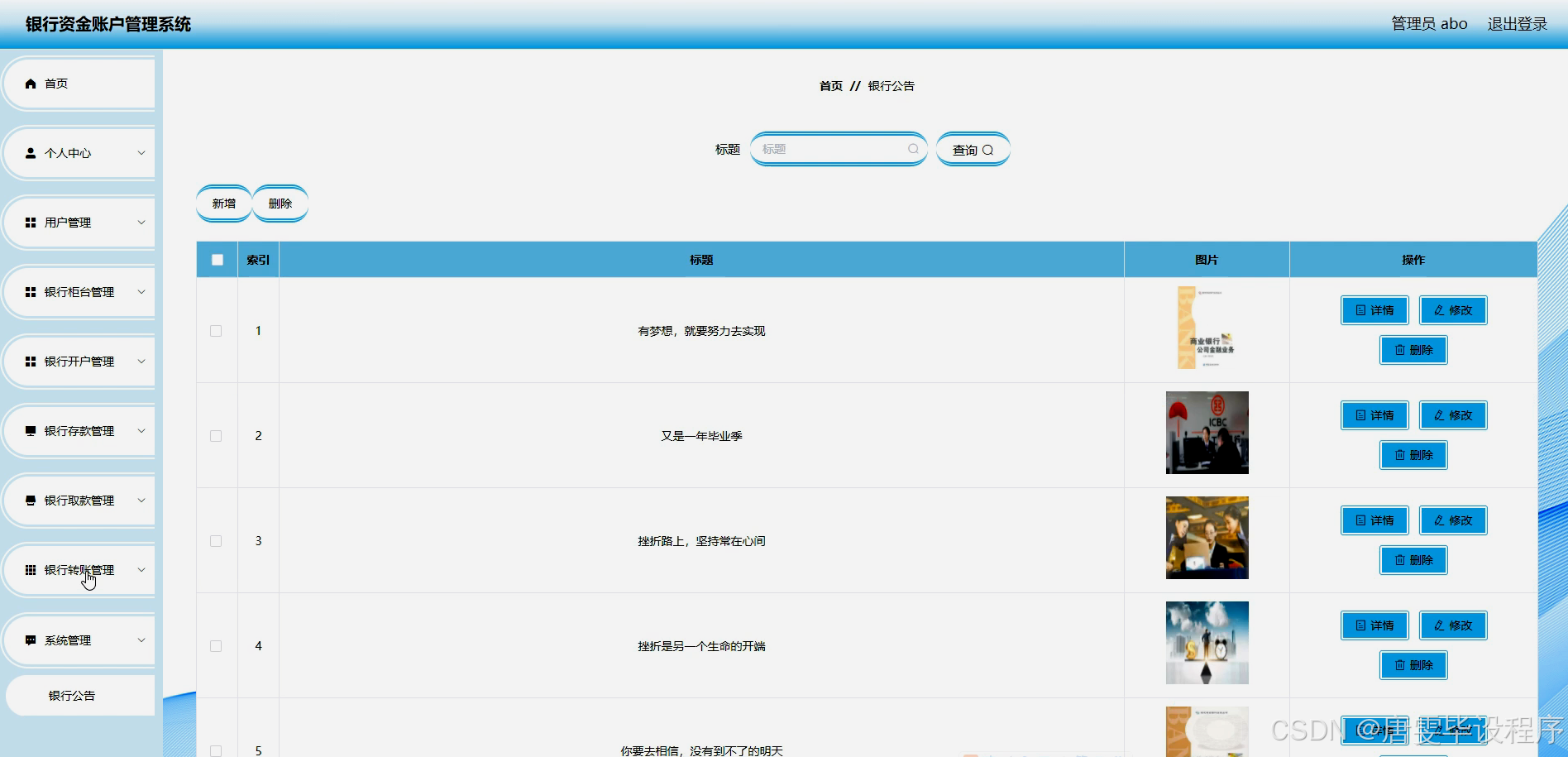This screenshot has height=757, width=1568.
Task: Open the 银行柜台管理 sidebar menu
Action: click(x=79, y=292)
